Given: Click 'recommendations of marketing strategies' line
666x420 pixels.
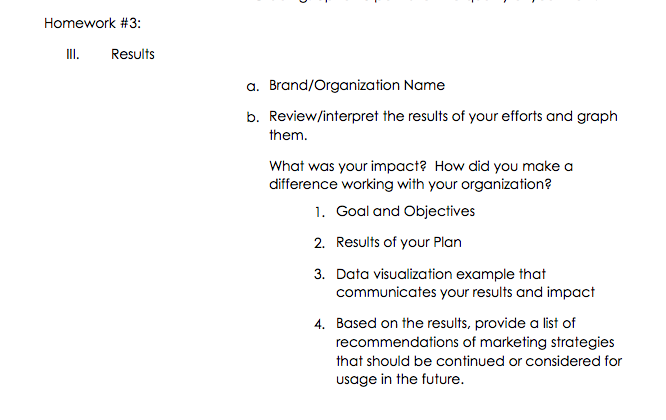Looking at the screenshot, I should pyautogui.click(x=475, y=342).
